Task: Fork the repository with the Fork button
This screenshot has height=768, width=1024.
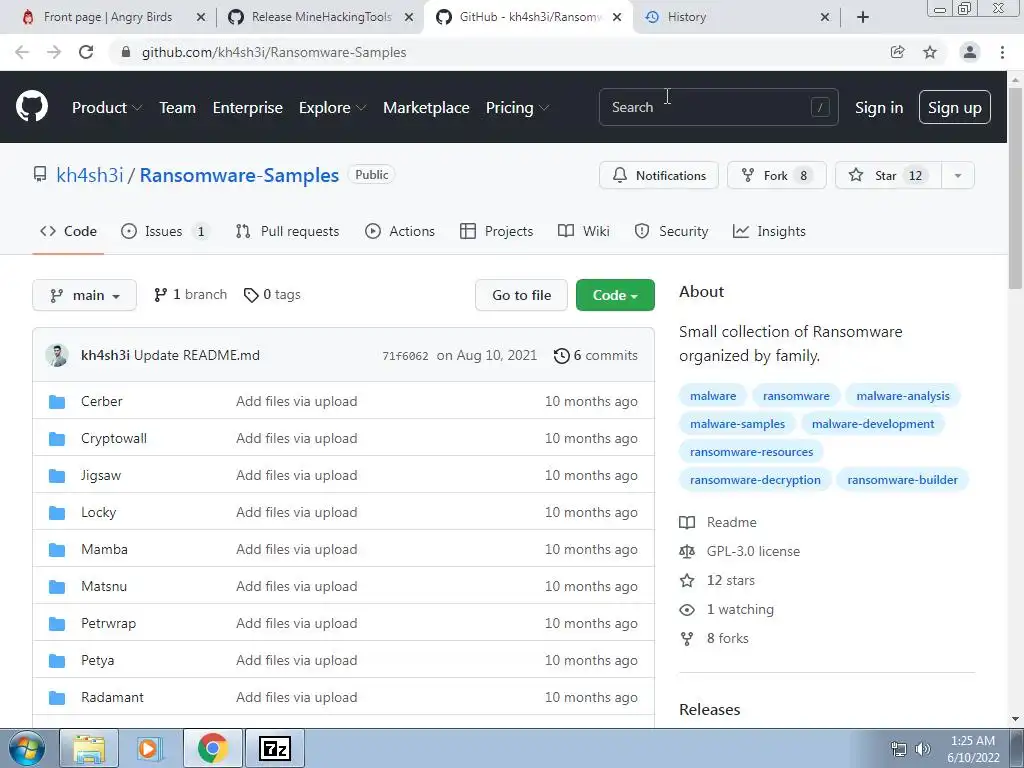Action: [776, 175]
